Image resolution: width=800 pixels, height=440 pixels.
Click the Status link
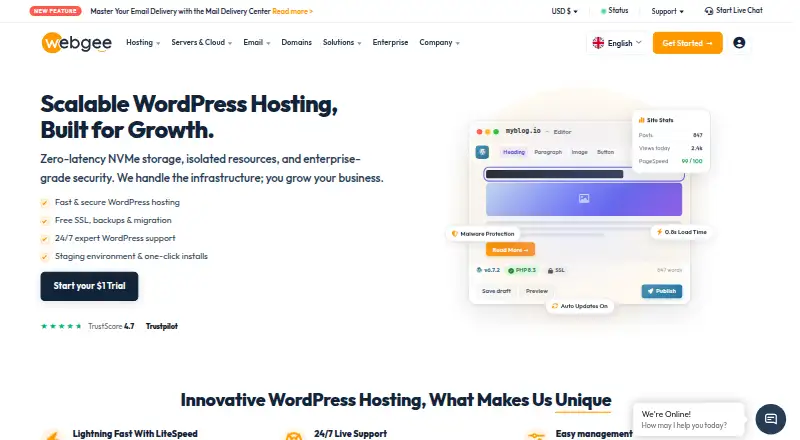618,10
